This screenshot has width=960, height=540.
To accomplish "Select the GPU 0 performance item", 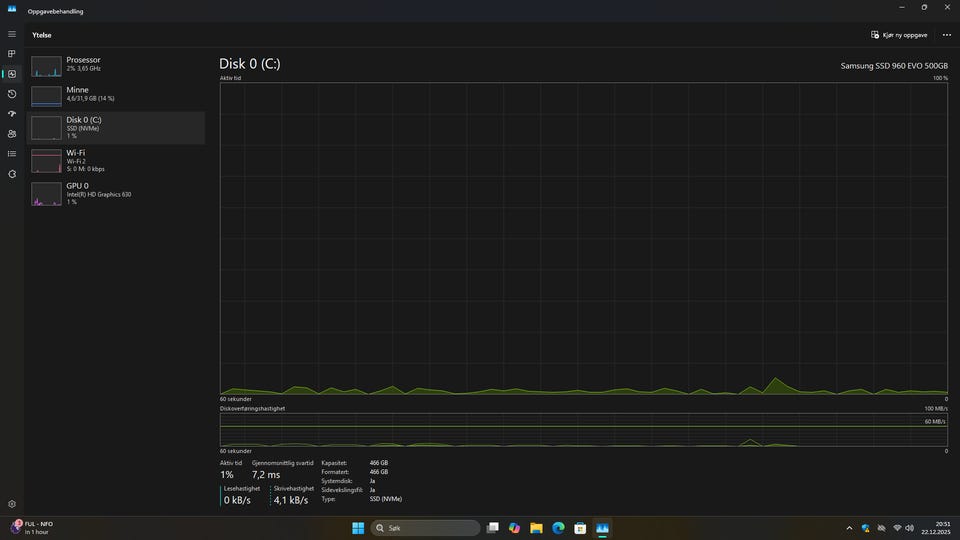I will pyautogui.click(x=116, y=193).
